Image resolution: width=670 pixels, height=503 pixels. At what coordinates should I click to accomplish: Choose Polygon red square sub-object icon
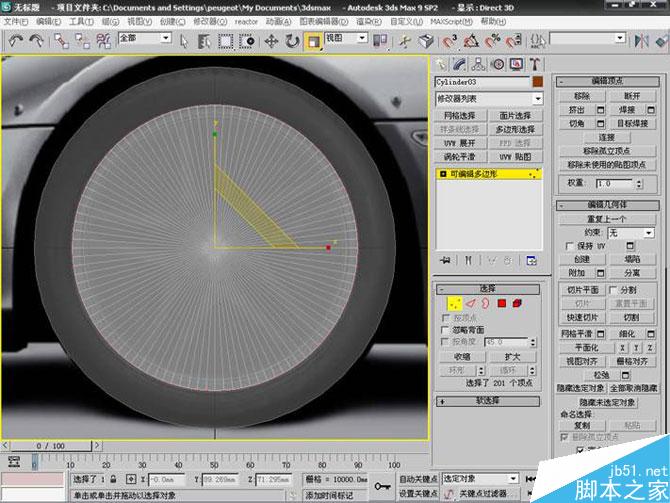point(502,303)
